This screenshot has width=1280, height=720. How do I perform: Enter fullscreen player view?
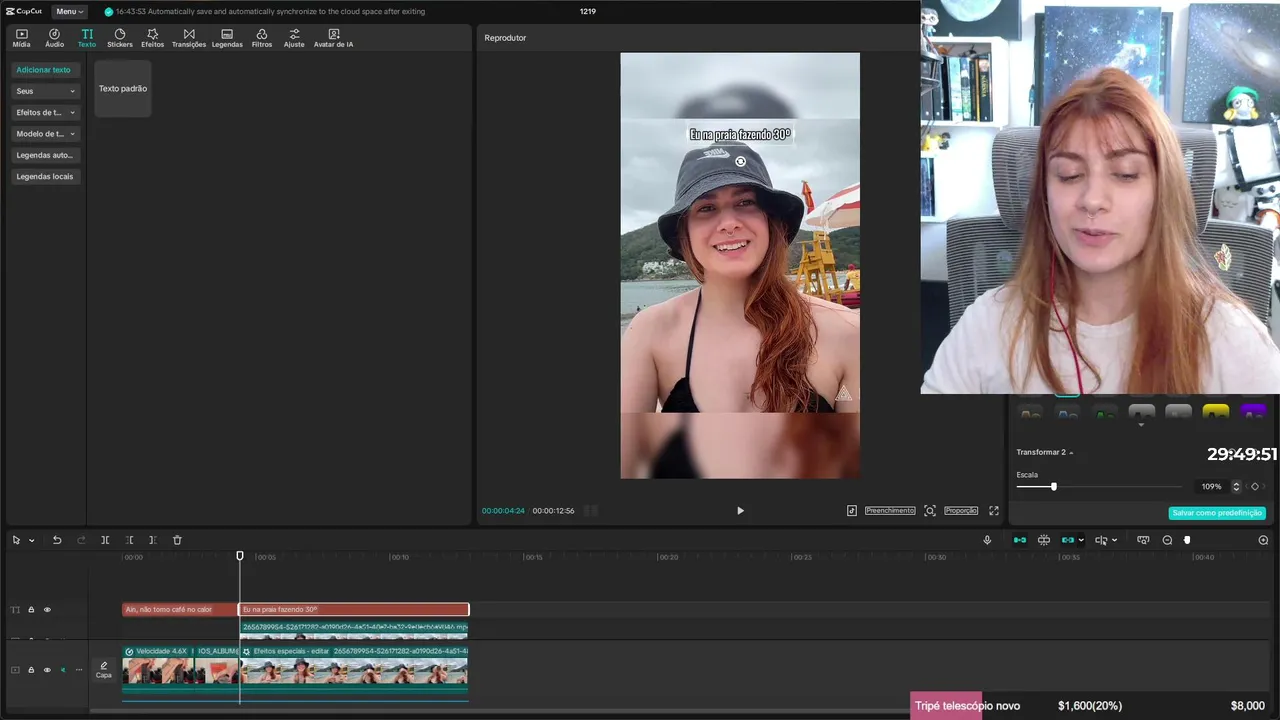(994, 510)
